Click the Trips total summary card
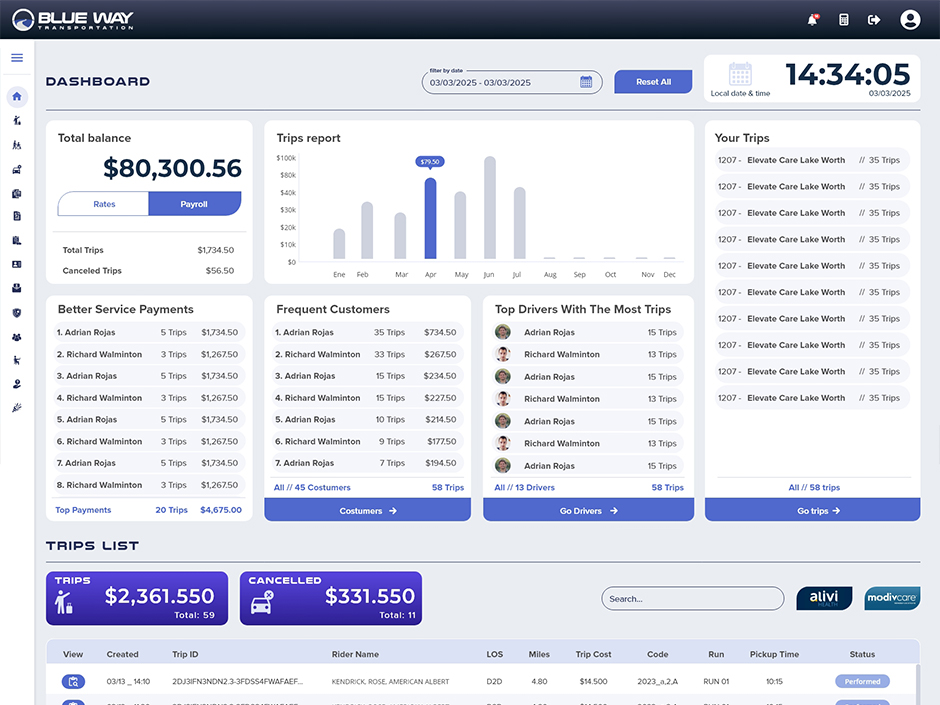Image resolution: width=940 pixels, height=705 pixels. coord(137,598)
